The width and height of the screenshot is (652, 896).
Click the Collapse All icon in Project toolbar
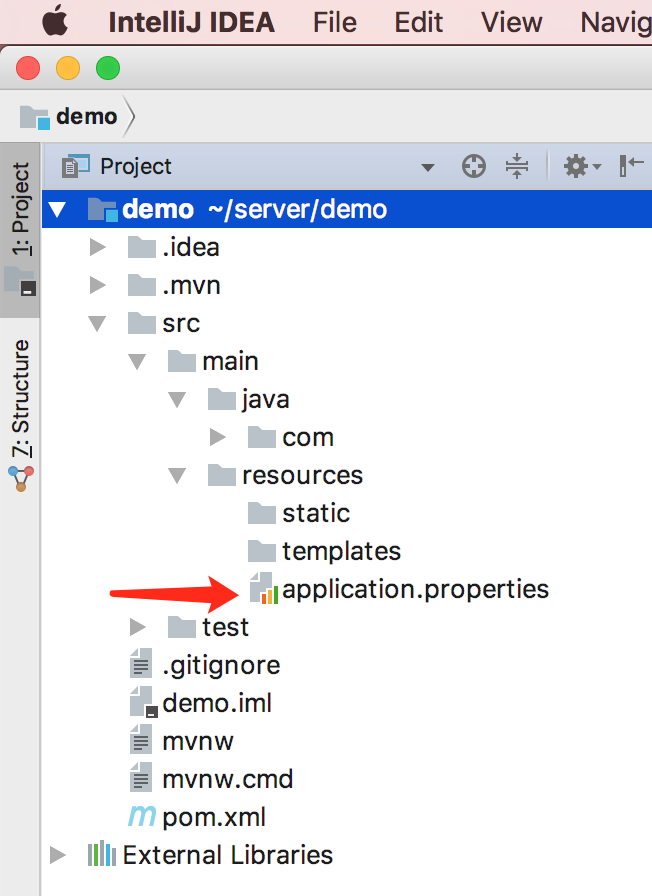click(x=516, y=167)
